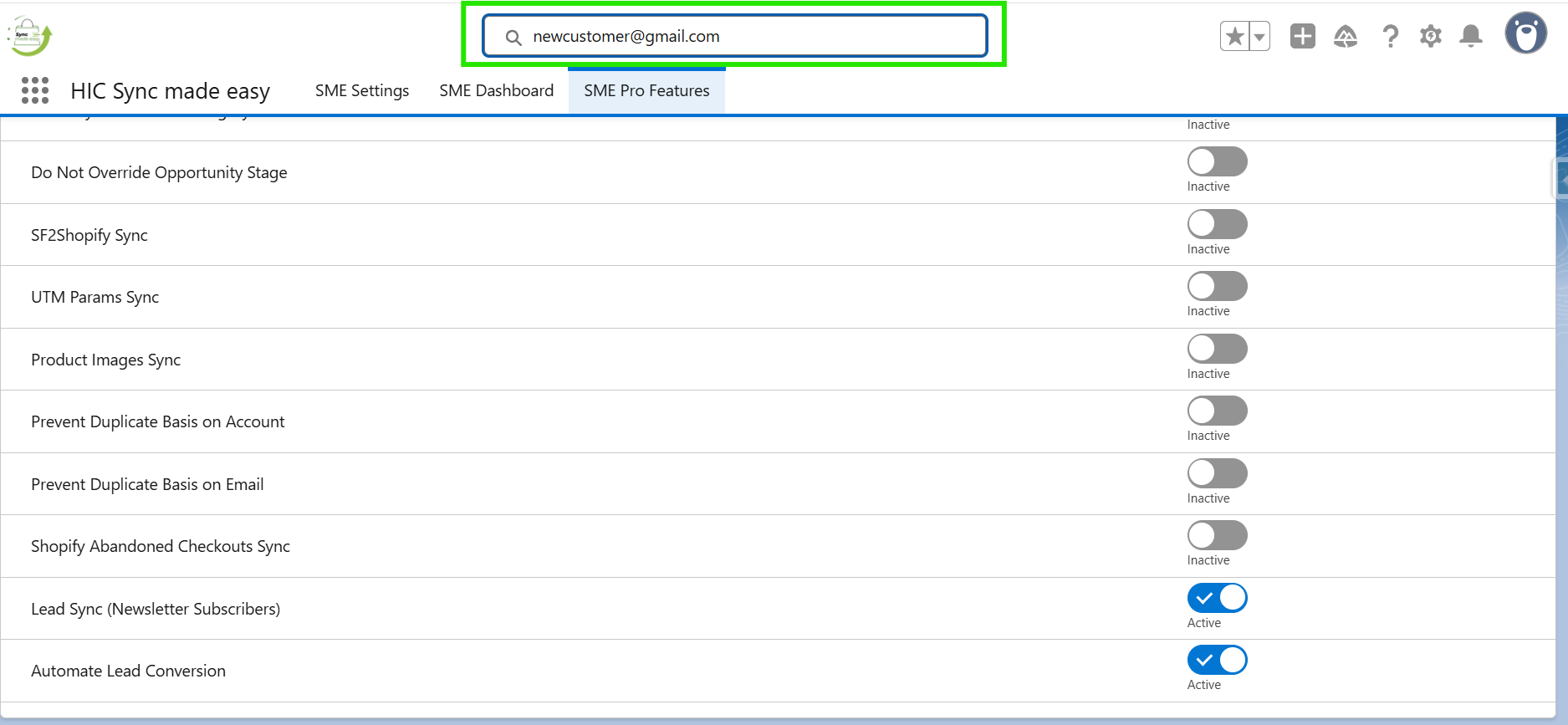Click the 'Active' status under Automate Lead Conversion
1568x725 pixels.
coord(1204,685)
